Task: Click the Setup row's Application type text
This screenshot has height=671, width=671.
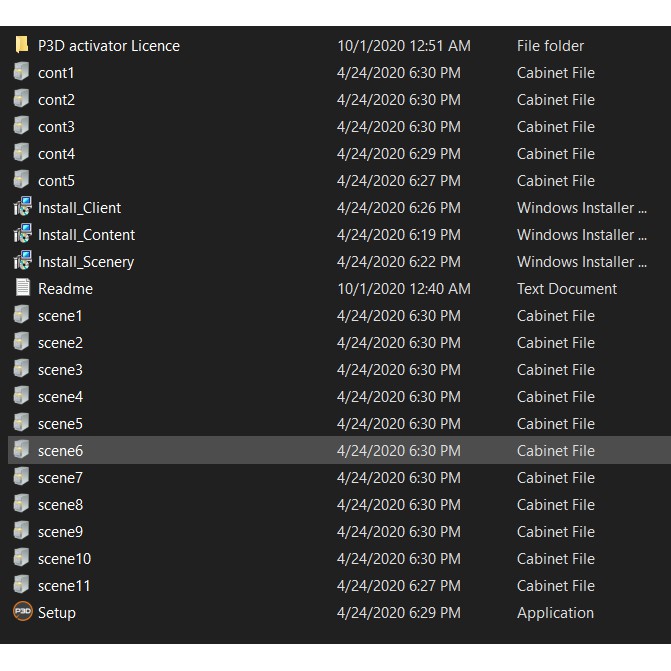Action: click(555, 613)
